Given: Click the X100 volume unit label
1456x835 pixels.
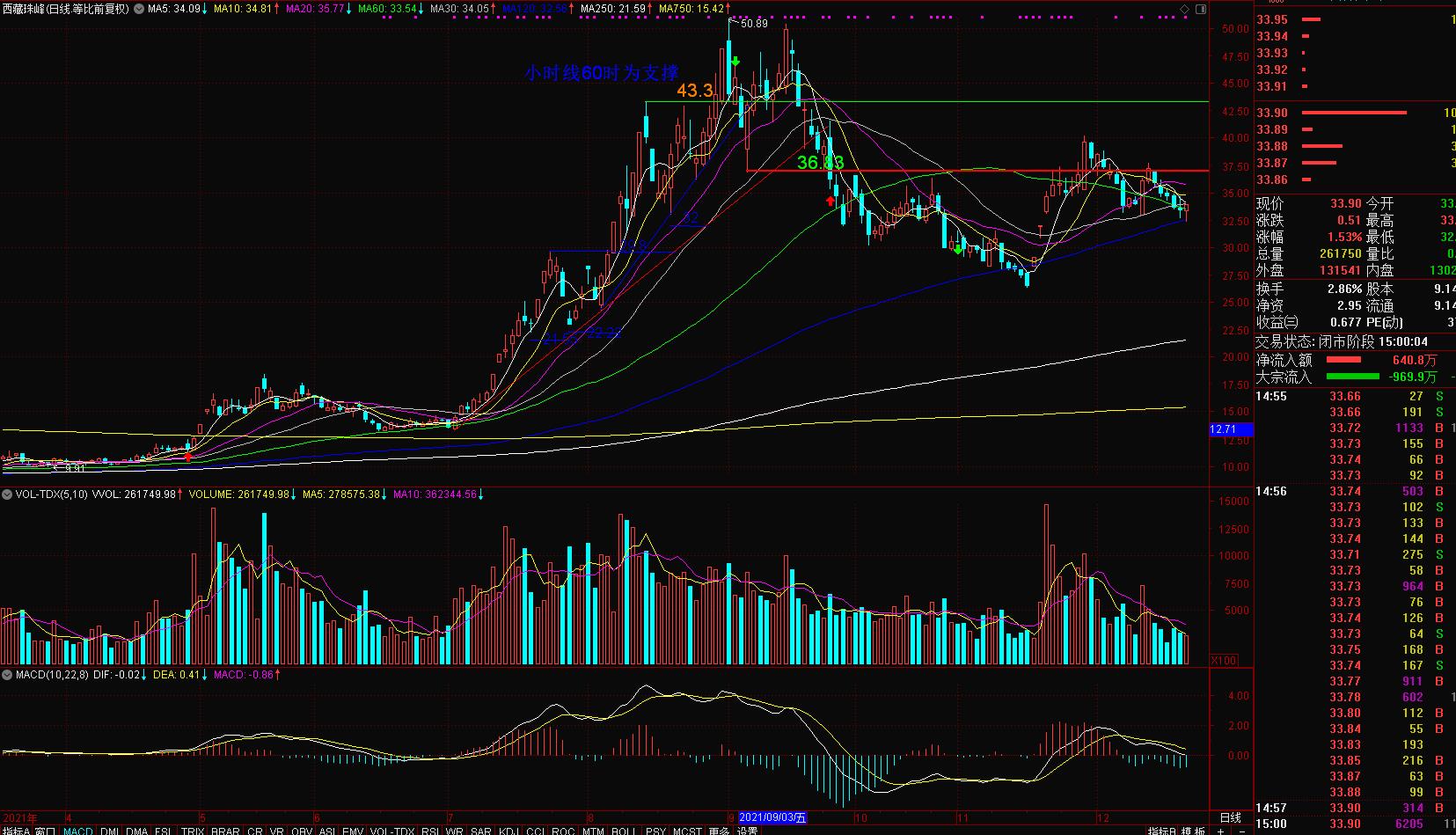Looking at the screenshot, I should point(1224,660).
